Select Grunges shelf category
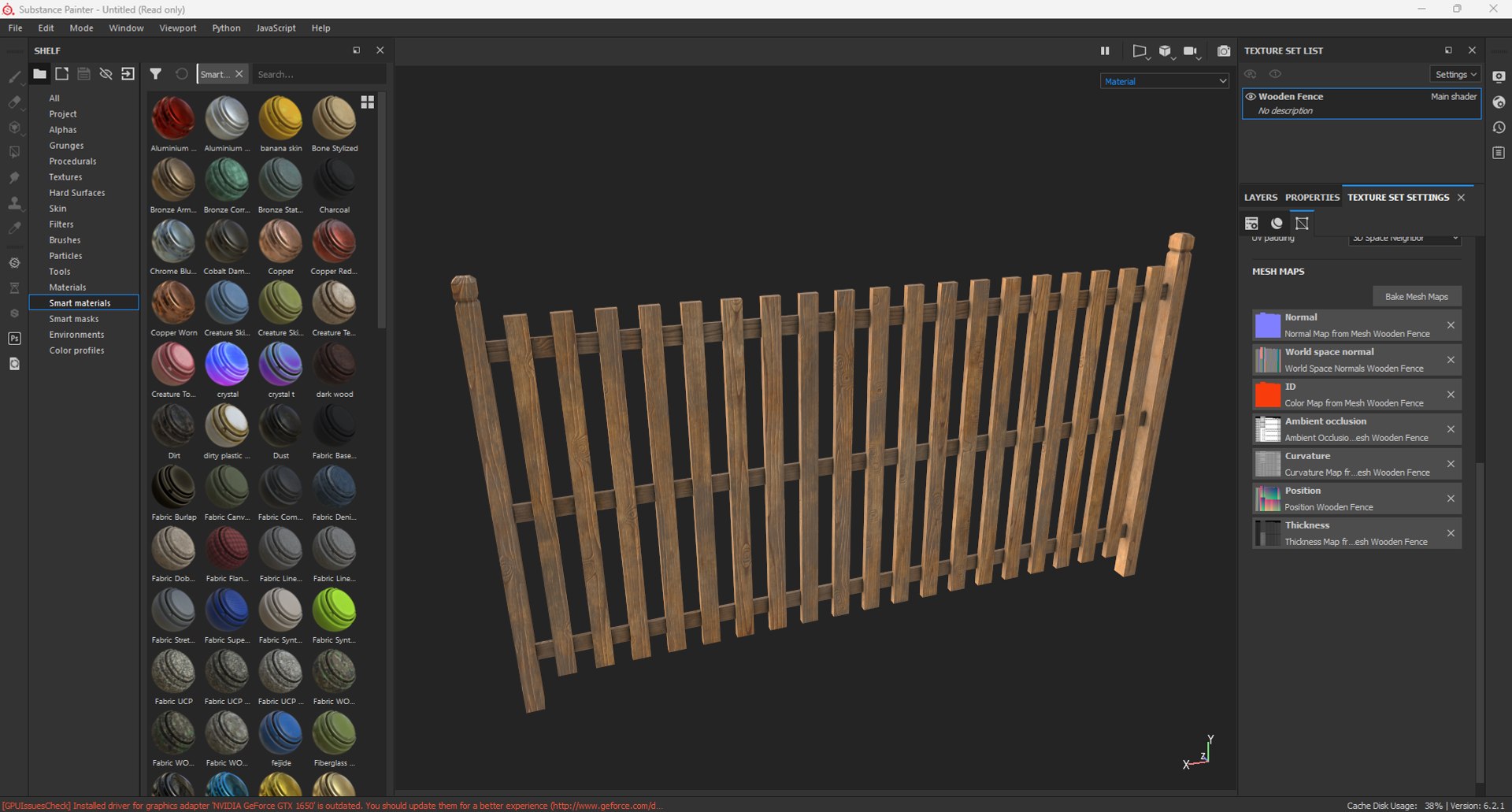Screen dimensions: 1512x812 point(66,146)
